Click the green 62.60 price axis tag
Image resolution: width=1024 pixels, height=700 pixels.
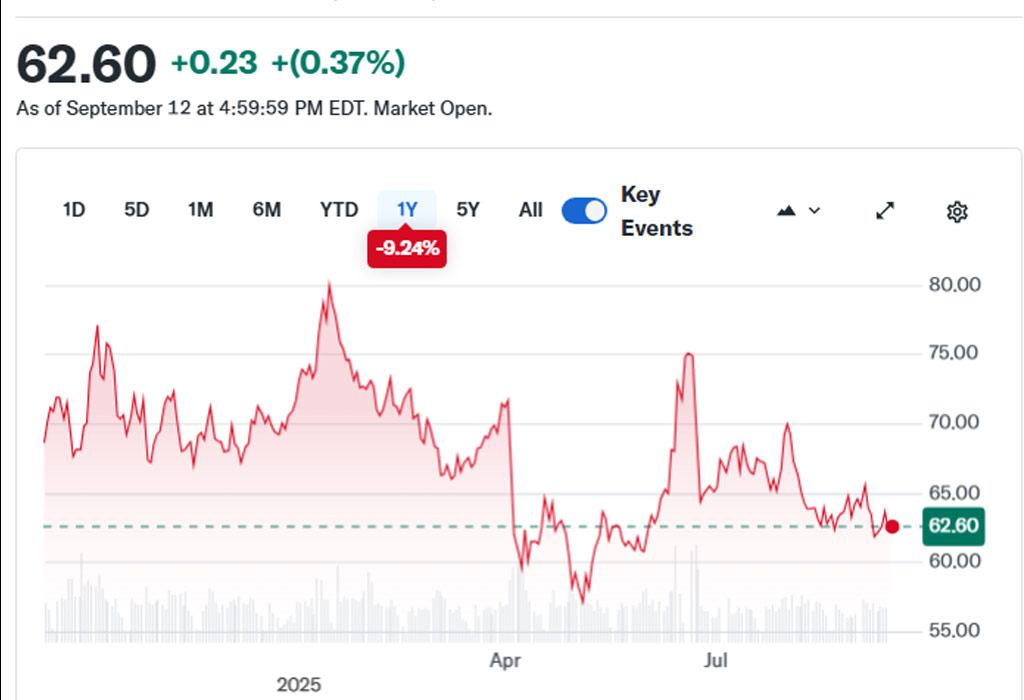[x=954, y=526]
